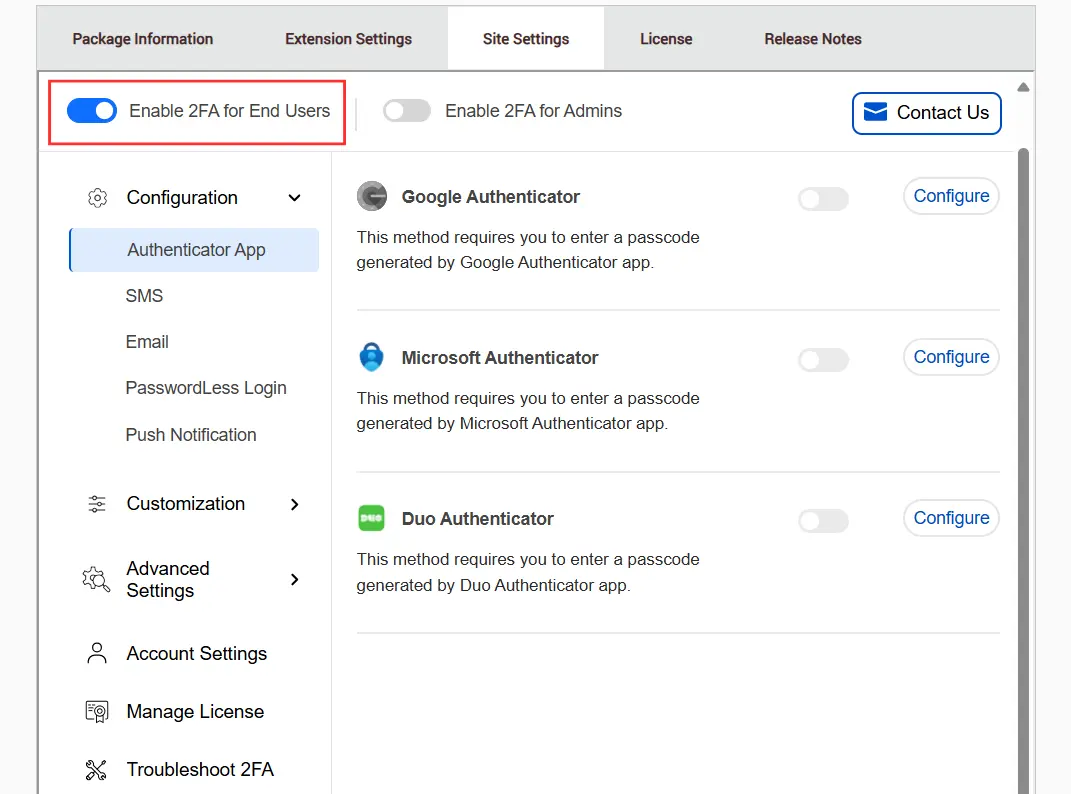Viewport: 1071px width, 794px height.
Task: Click the Google Authenticator heading text
Action: pyautogui.click(x=490, y=197)
